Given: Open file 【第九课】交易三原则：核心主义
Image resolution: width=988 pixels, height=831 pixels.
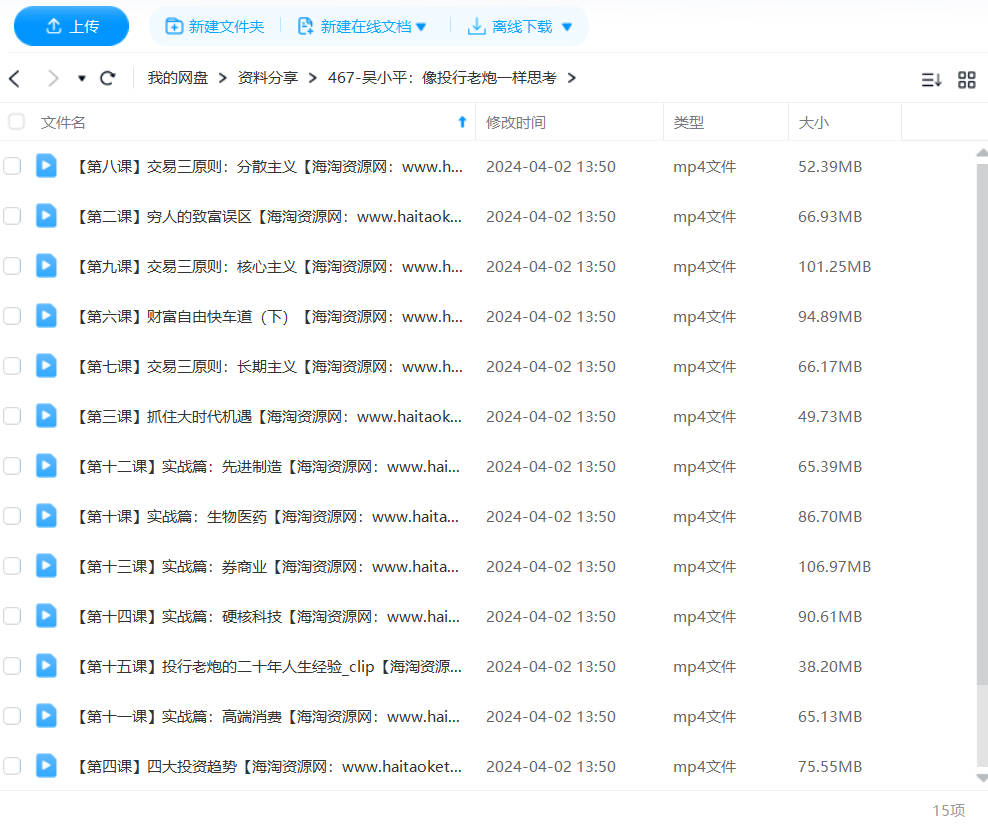Looking at the screenshot, I should (268, 266).
